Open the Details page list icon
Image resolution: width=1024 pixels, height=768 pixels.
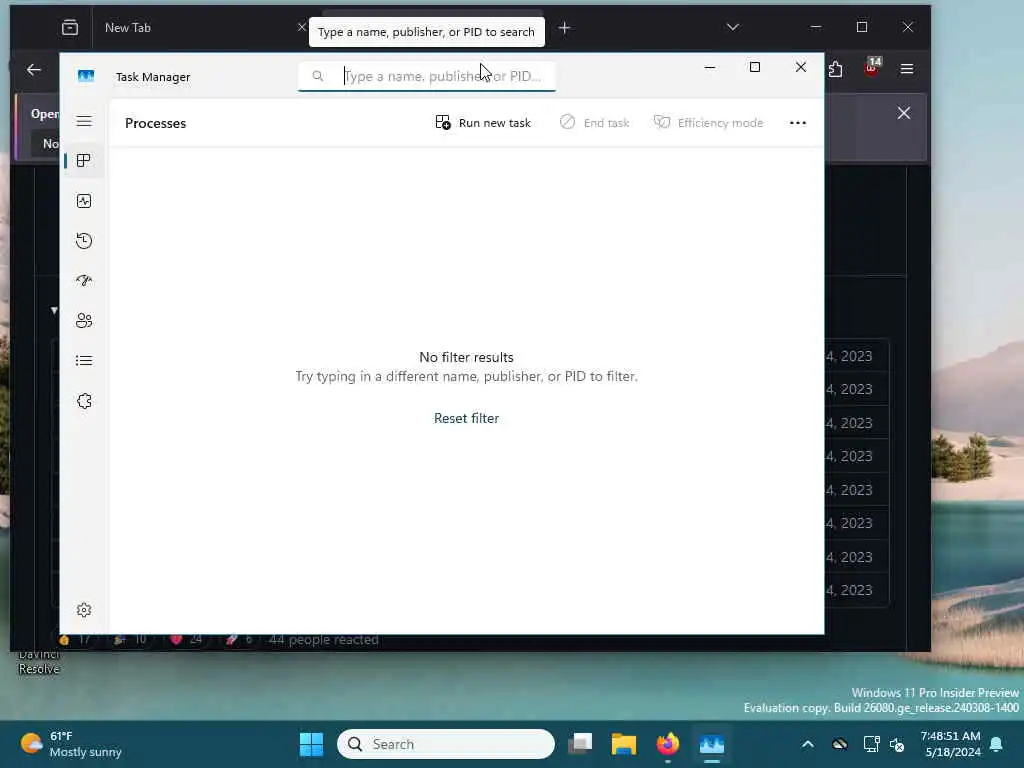(84, 360)
